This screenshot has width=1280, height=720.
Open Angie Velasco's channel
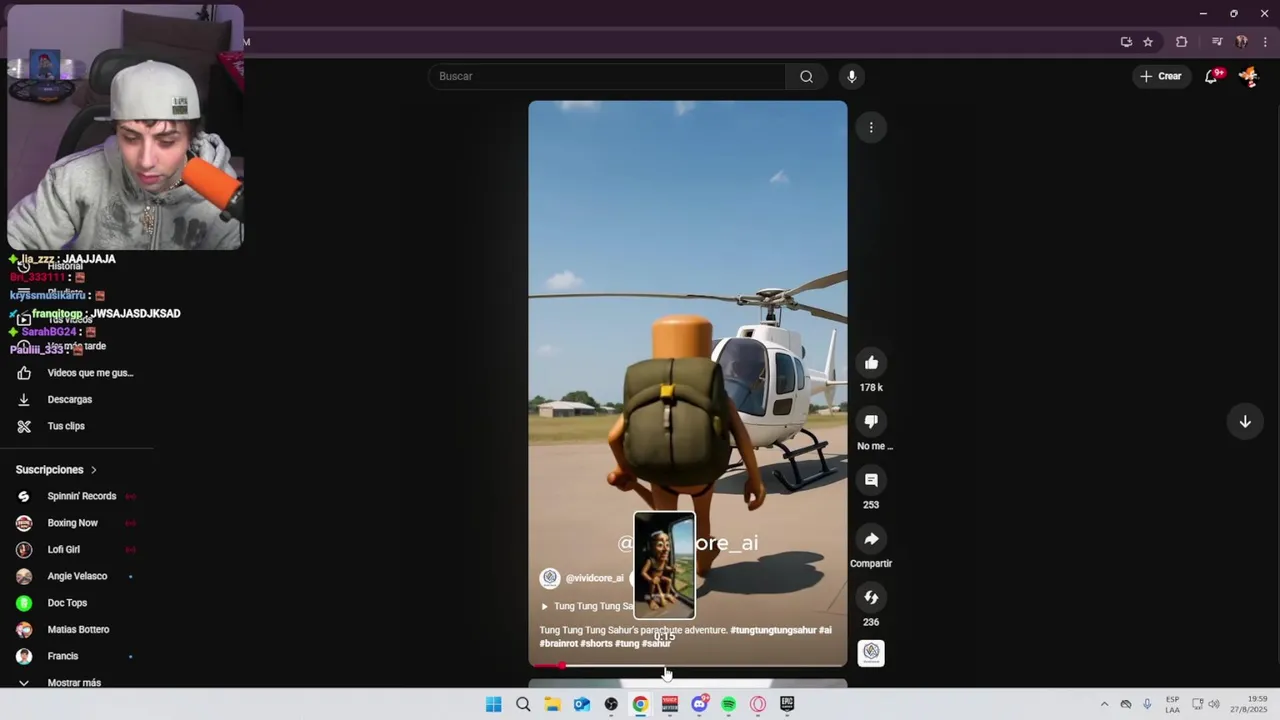[77, 576]
